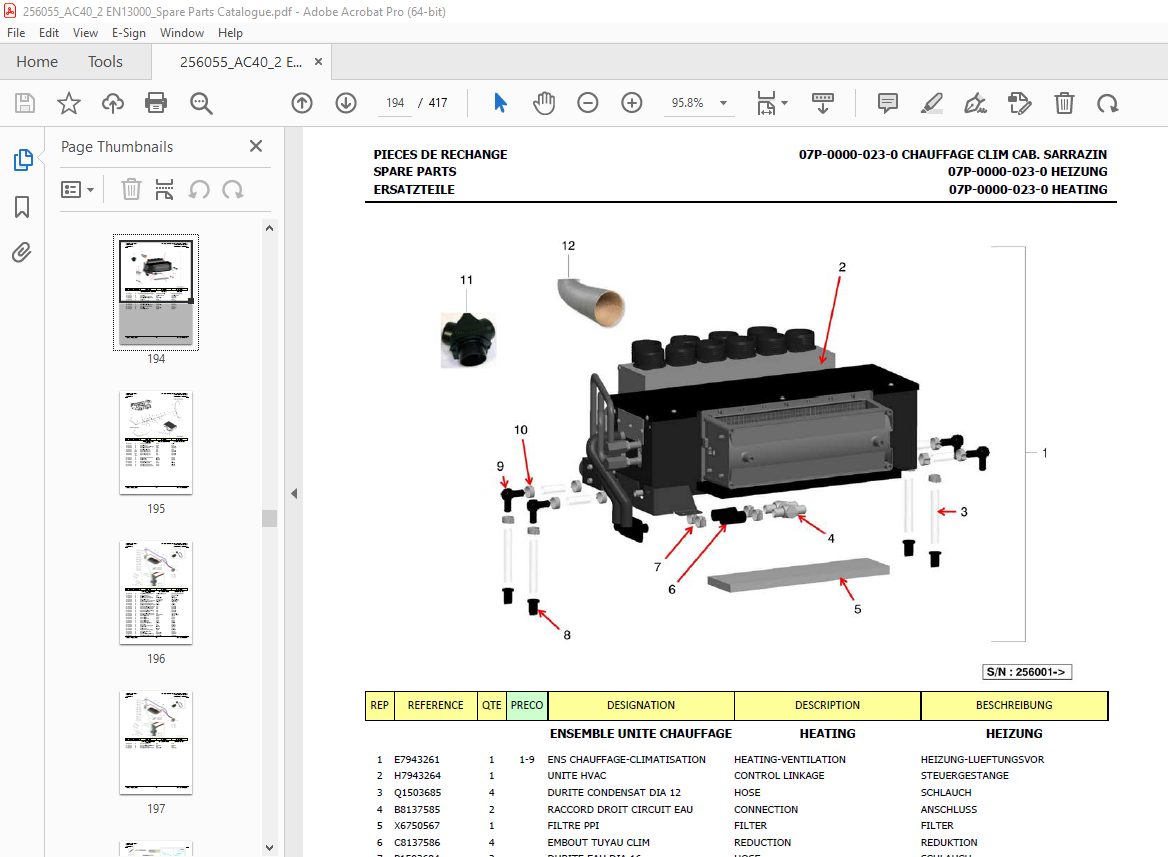Viewport: 1168px width, 857px height.
Task: Click the PRECO column header
Action: (527, 705)
